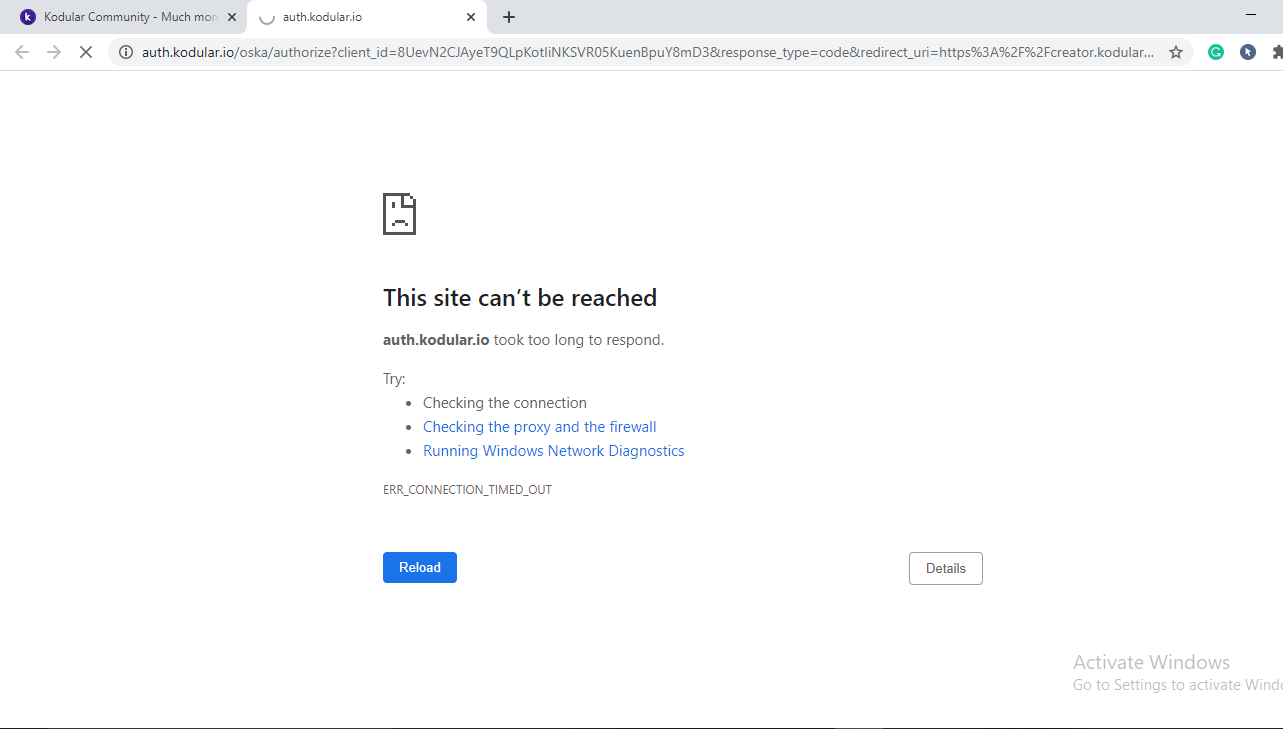1283x729 pixels.
Task: Open the dark cursor extension icon
Action: click(x=1248, y=52)
